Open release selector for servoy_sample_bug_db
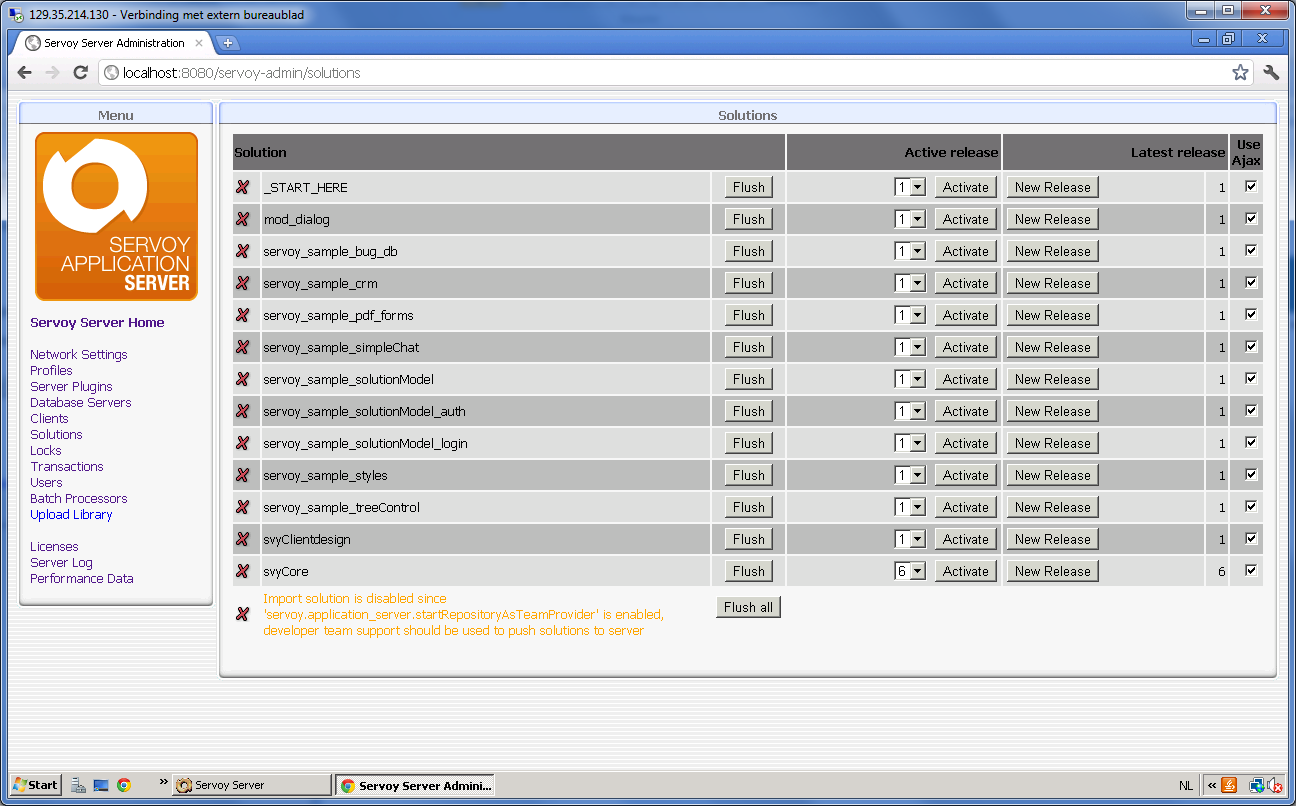This screenshot has width=1296, height=806. click(910, 251)
